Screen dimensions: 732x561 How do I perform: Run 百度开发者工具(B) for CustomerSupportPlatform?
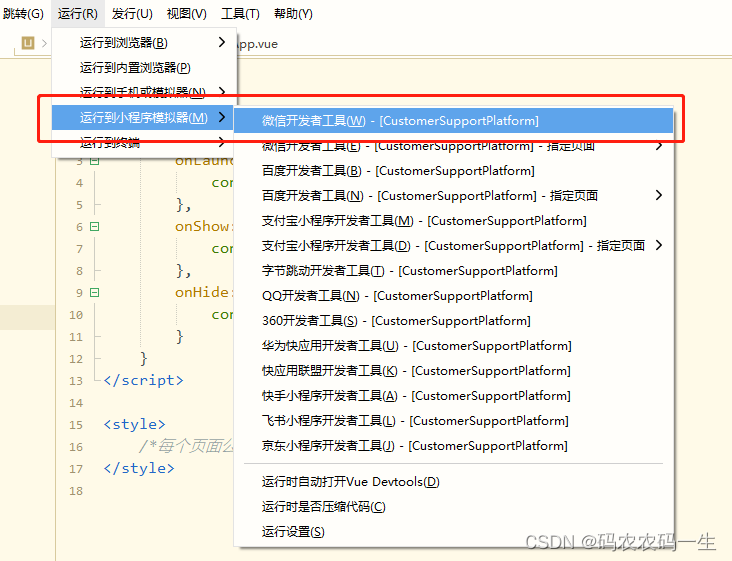click(453, 171)
